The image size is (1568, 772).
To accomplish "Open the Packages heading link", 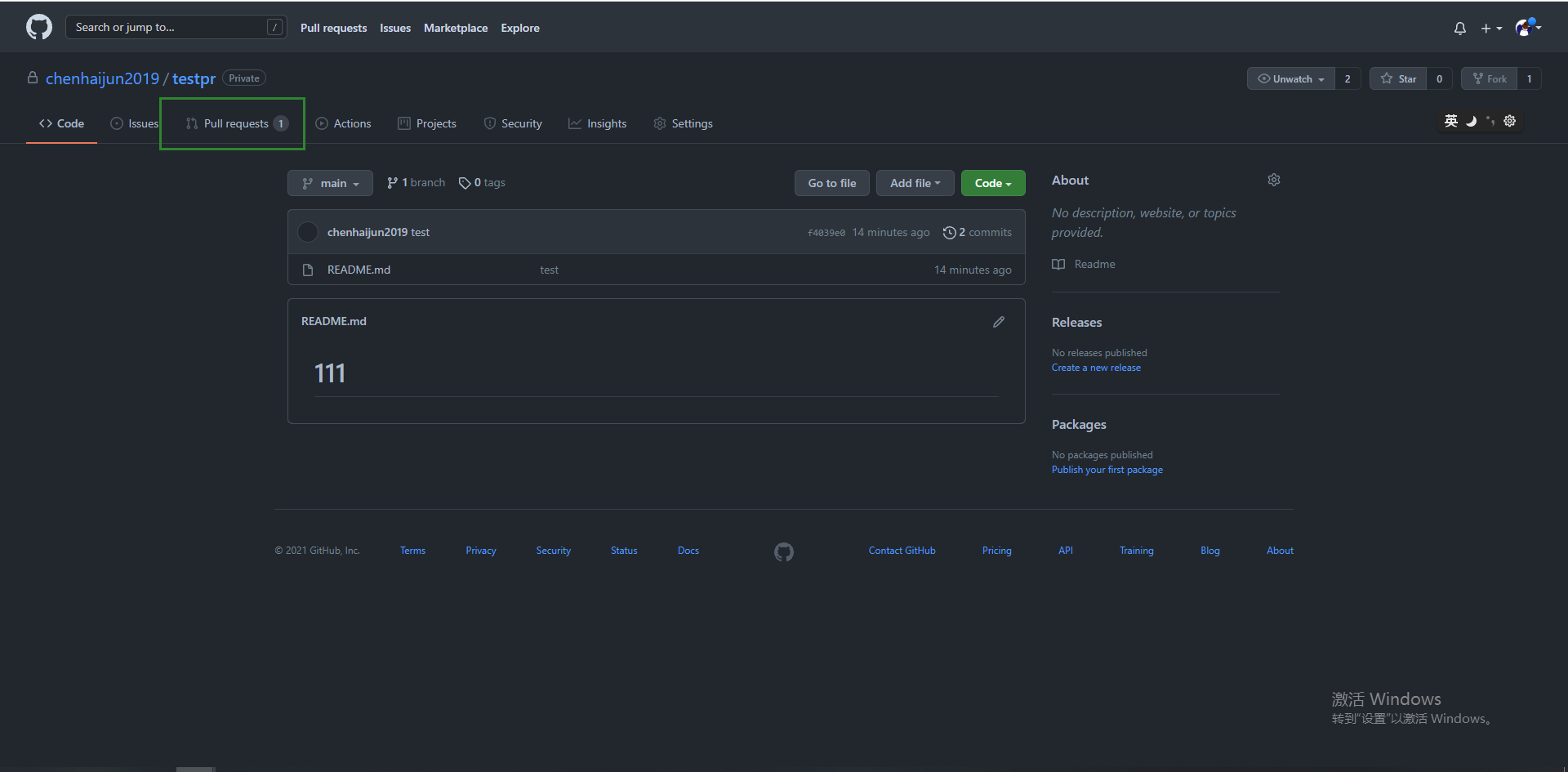I will 1079,425.
